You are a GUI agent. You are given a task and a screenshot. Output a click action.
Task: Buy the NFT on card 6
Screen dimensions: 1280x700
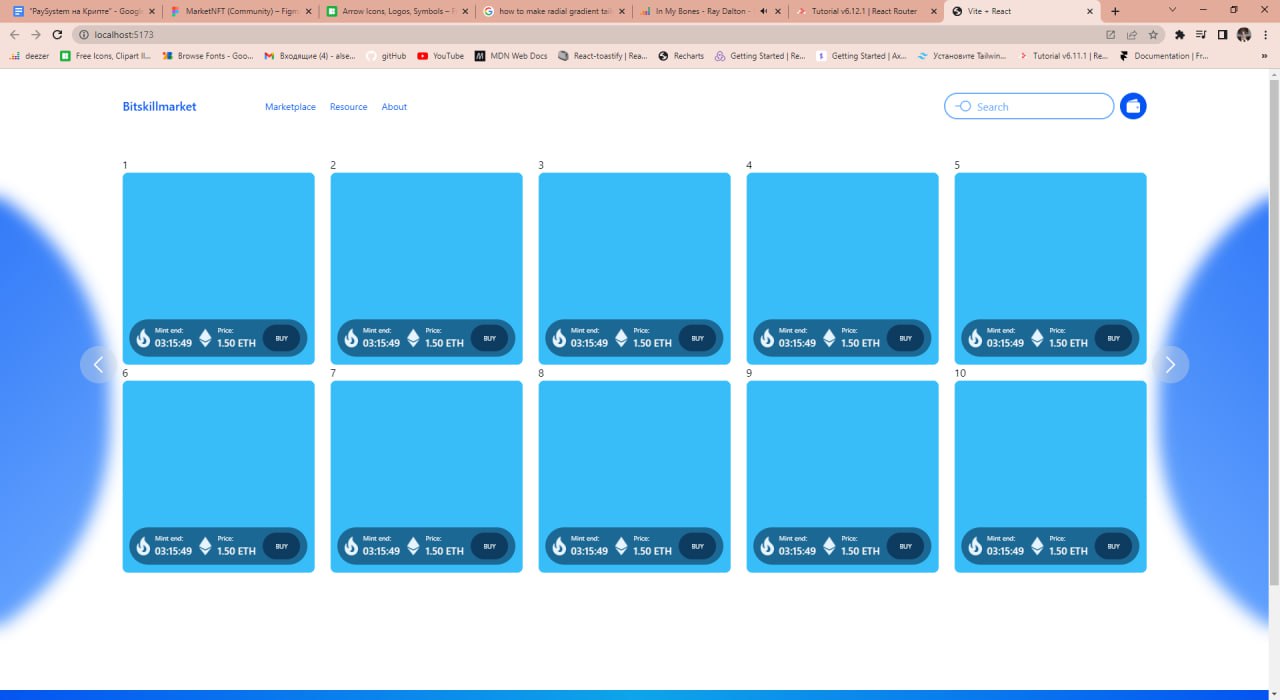point(281,546)
